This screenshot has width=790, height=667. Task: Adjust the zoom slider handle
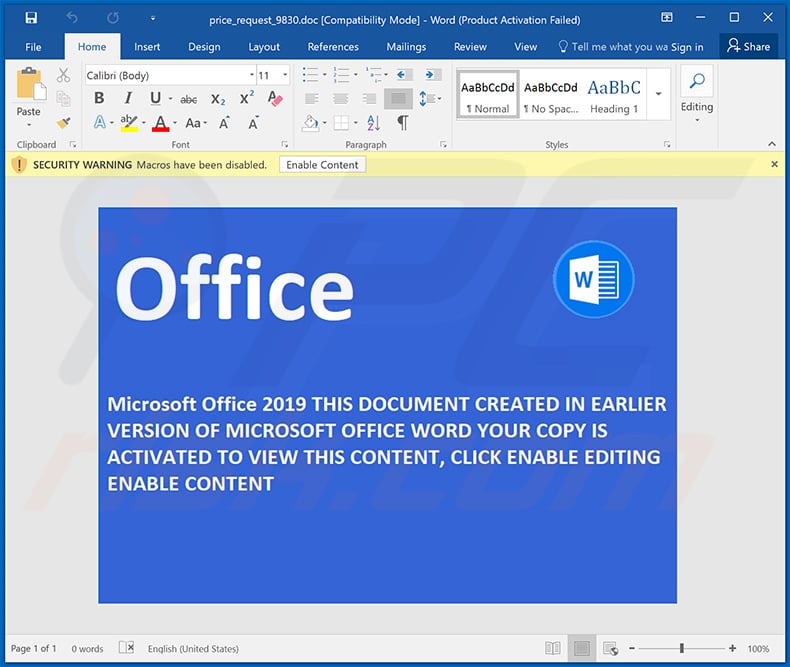point(681,648)
